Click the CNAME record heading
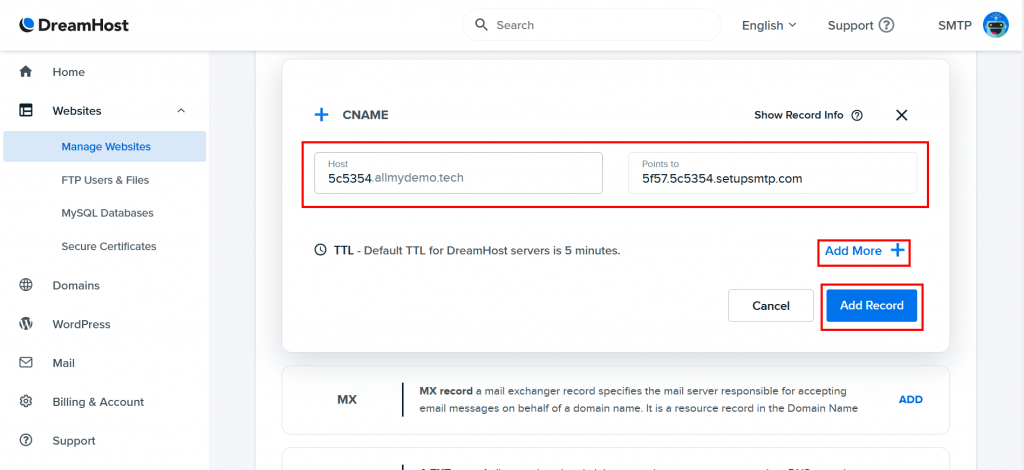 tap(366, 115)
